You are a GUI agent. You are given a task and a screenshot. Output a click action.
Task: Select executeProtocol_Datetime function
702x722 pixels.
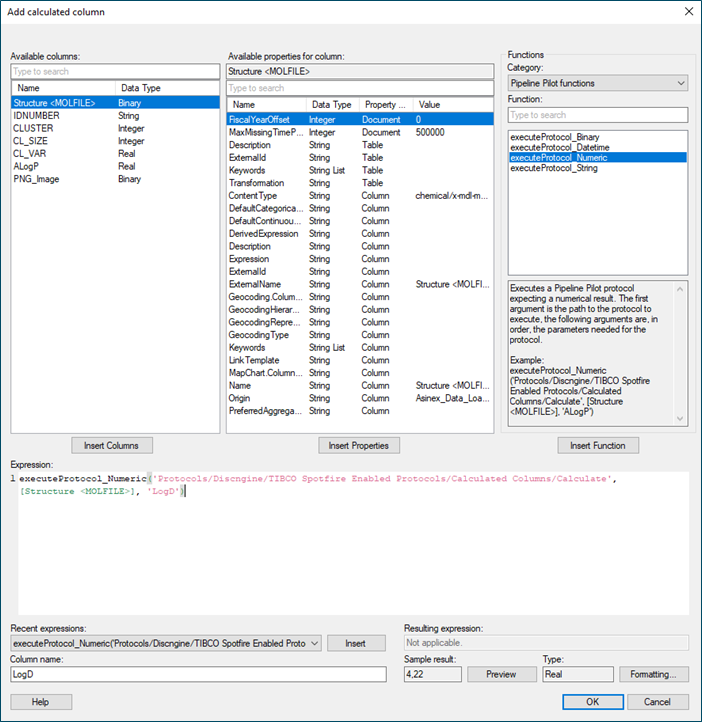click(x=598, y=147)
